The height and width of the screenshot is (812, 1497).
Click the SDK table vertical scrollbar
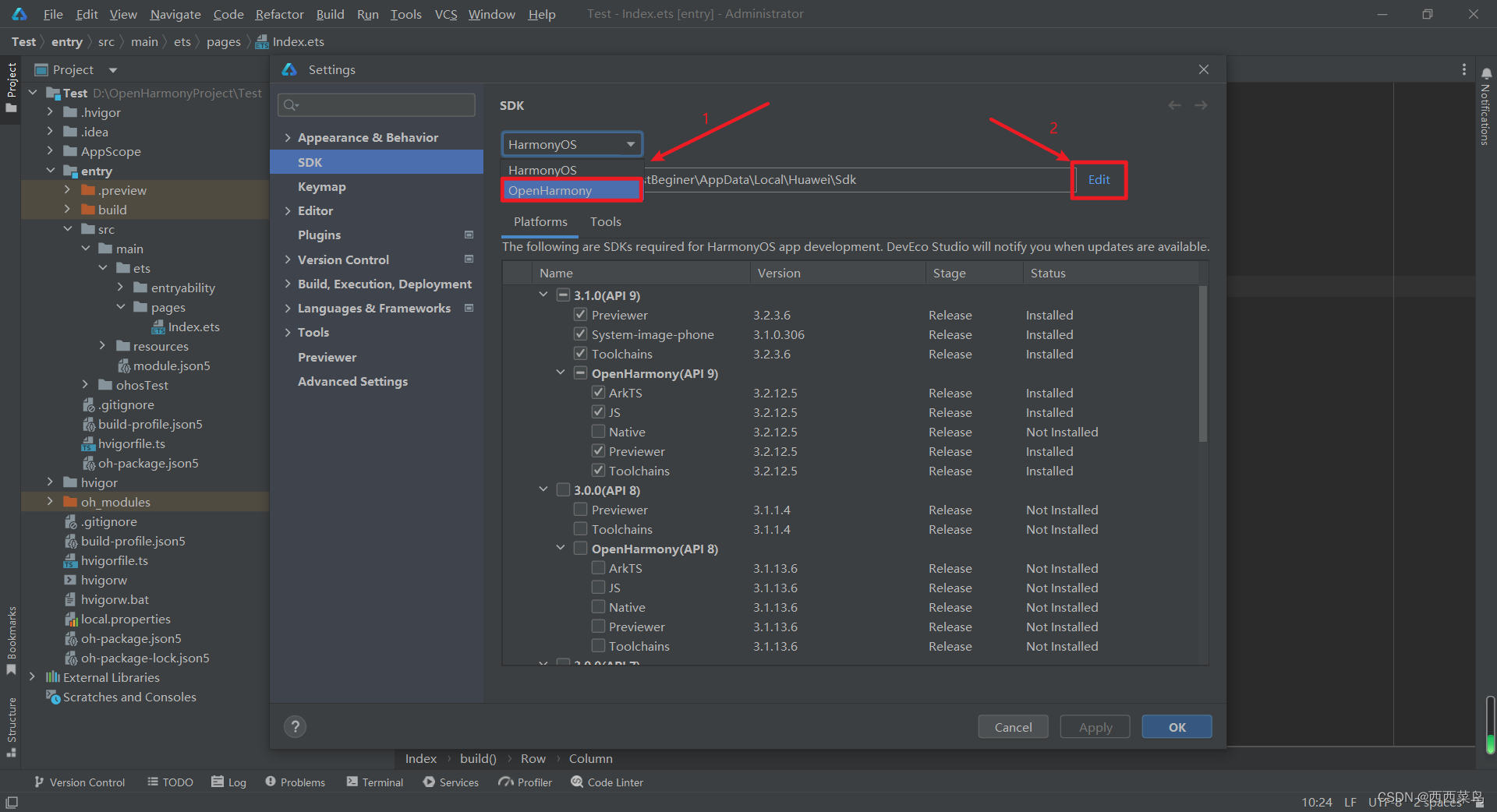pos(1203,365)
